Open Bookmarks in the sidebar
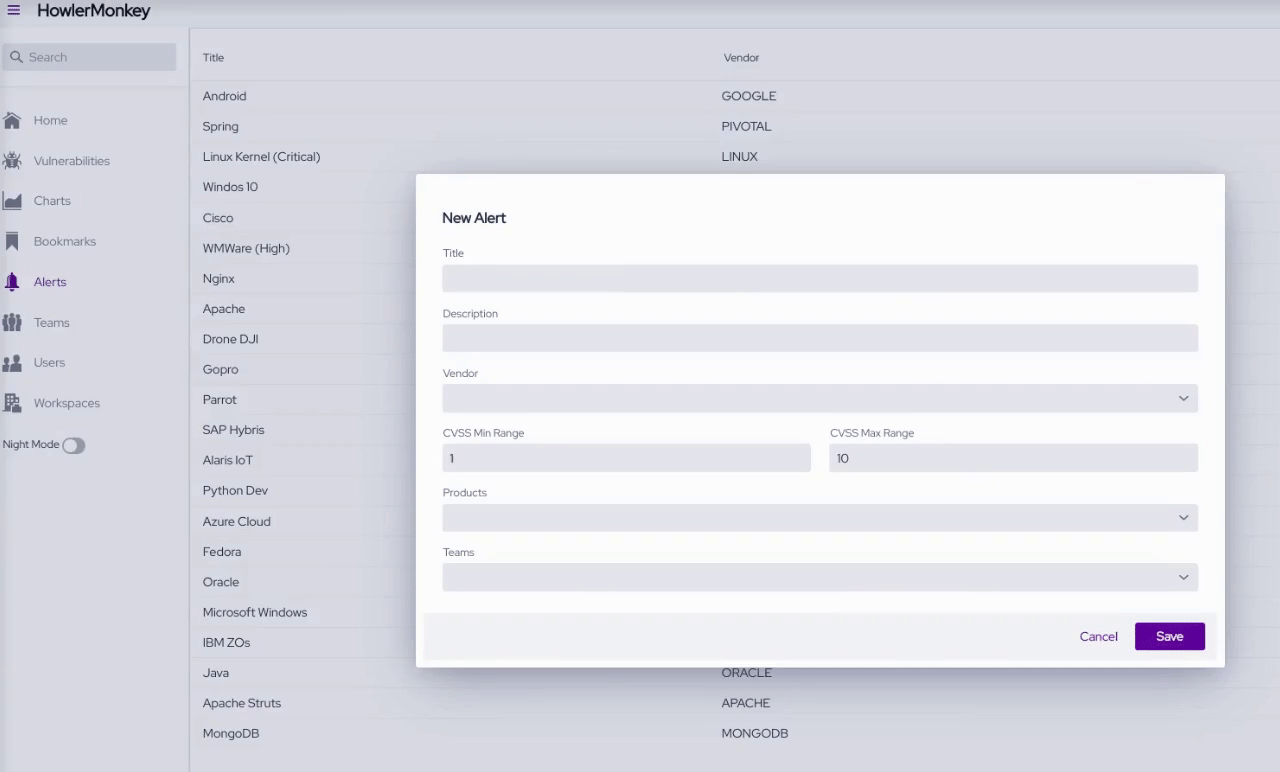Image resolution: width=1280 pixels, height=772 pixels. pos(65,241)
